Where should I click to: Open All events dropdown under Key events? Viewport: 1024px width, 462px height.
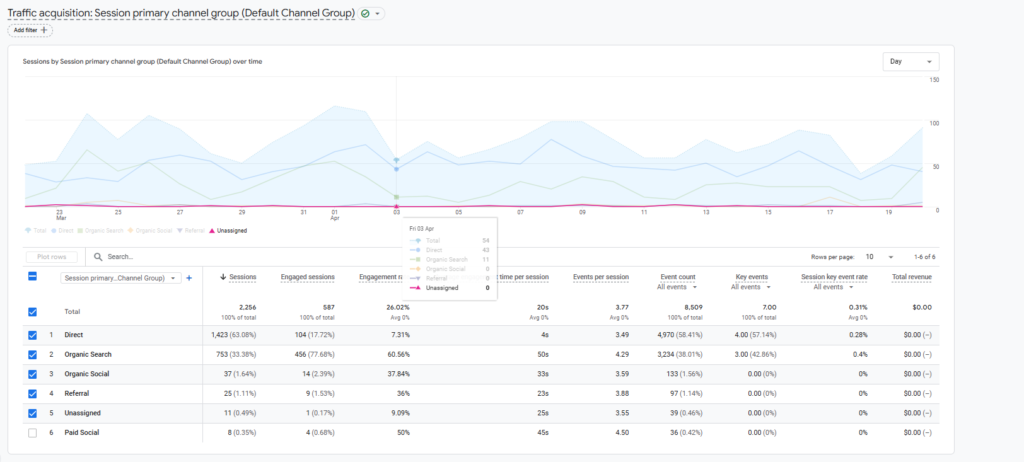click(750, 287)
